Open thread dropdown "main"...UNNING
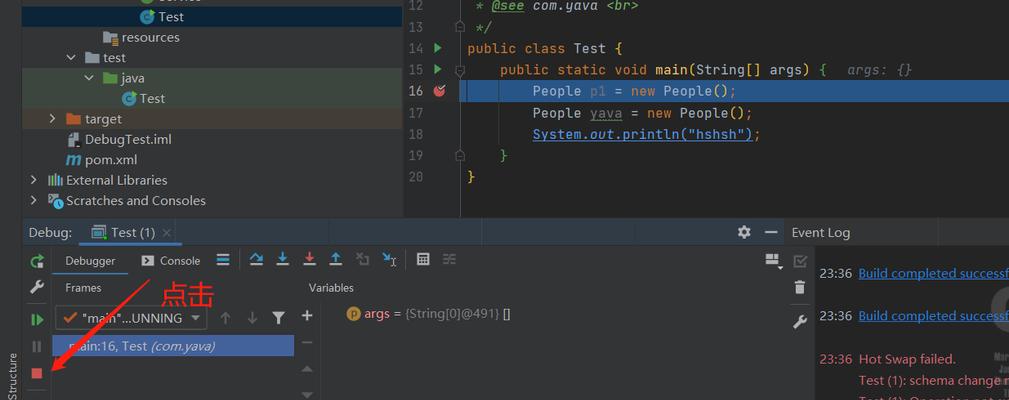The image size is (1009, 400). (131, 318)
